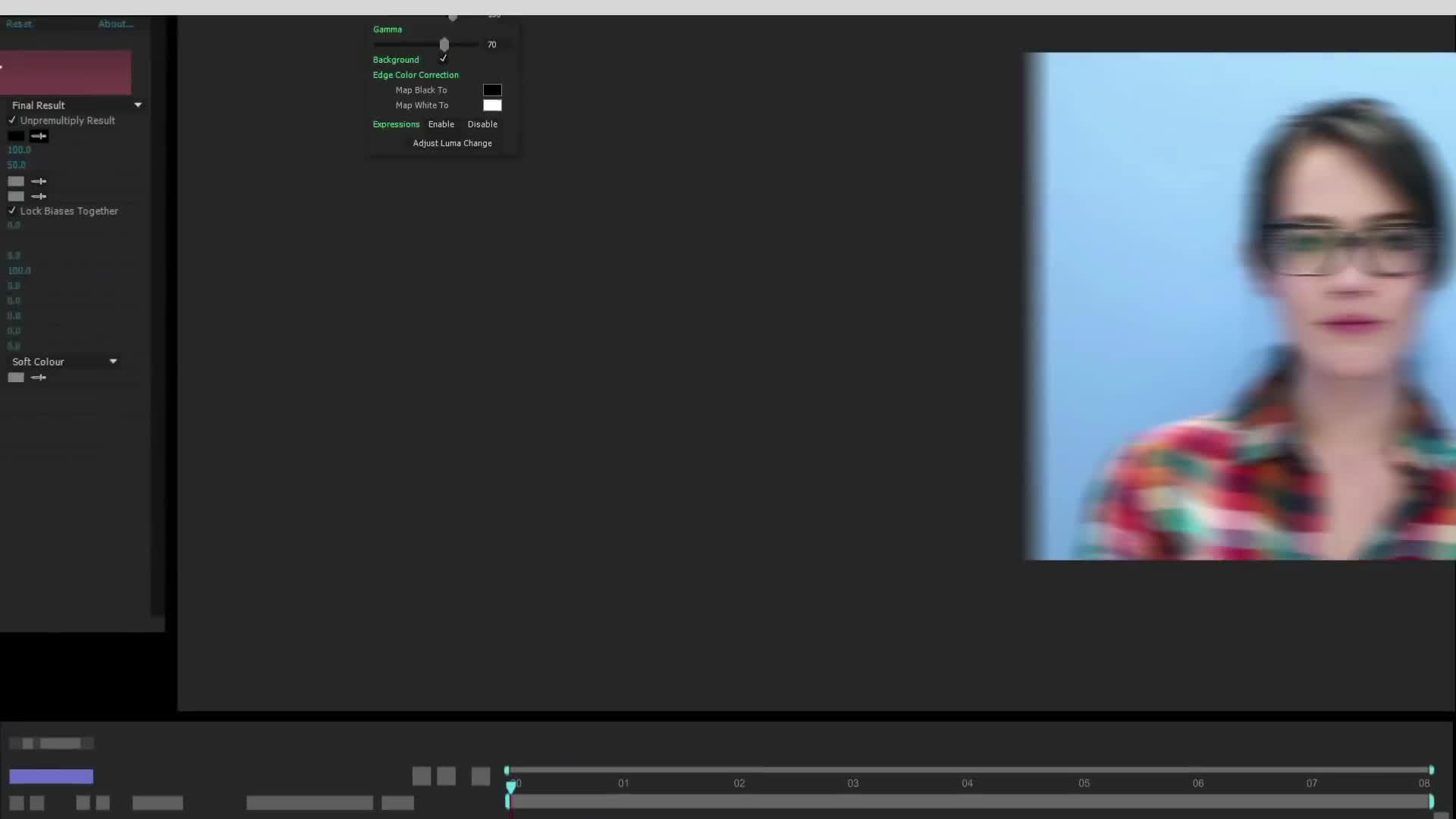
Task: Click eyedropper under the Soft Colour dropdown
Action: click(x=39, y=378)
